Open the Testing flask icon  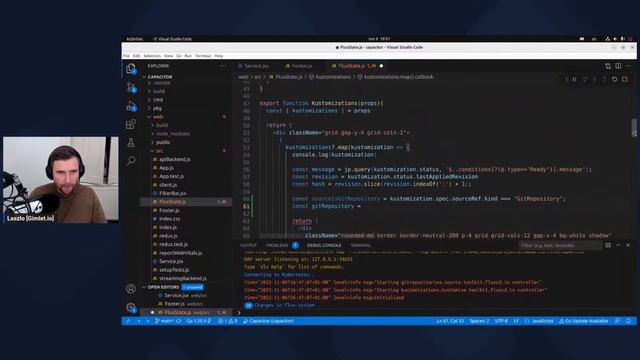(131, 142)
